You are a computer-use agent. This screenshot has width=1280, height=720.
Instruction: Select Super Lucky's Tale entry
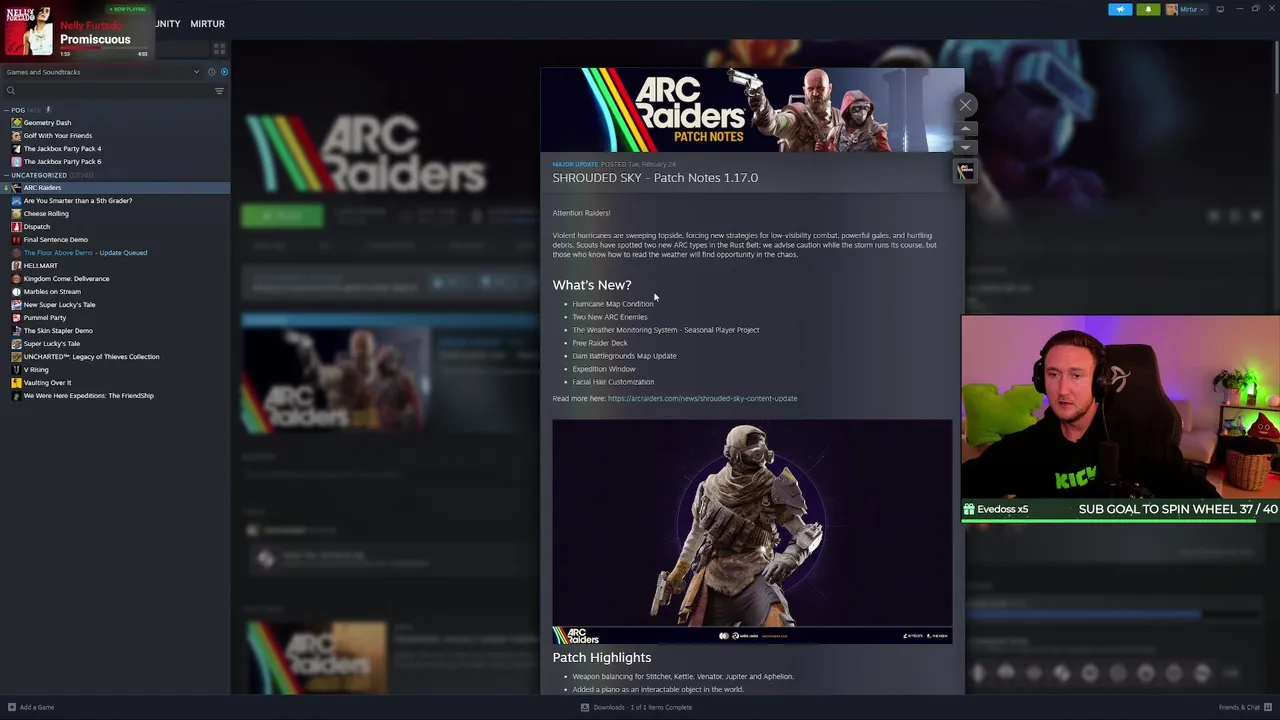click(52, 344)
